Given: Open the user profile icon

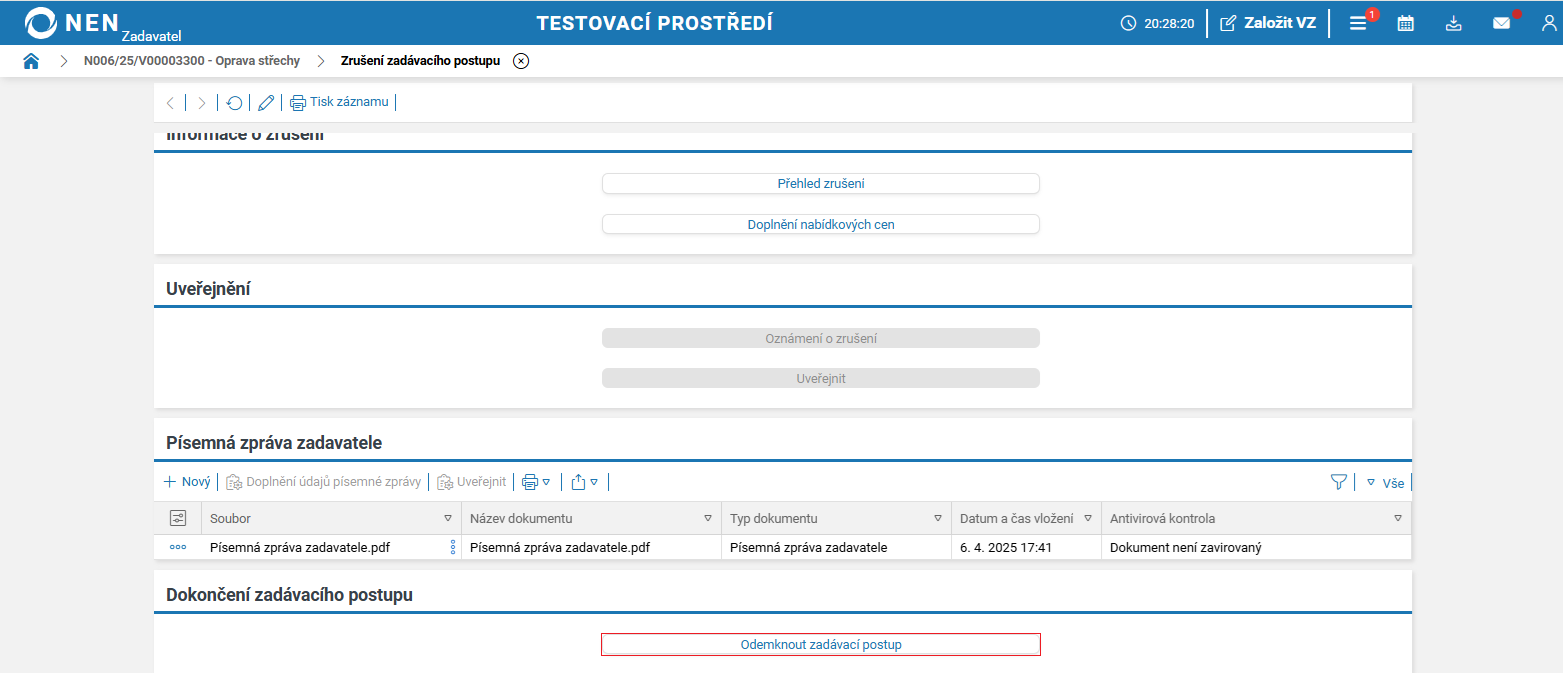Looking at the screenshot, I should coord(1549,21).
